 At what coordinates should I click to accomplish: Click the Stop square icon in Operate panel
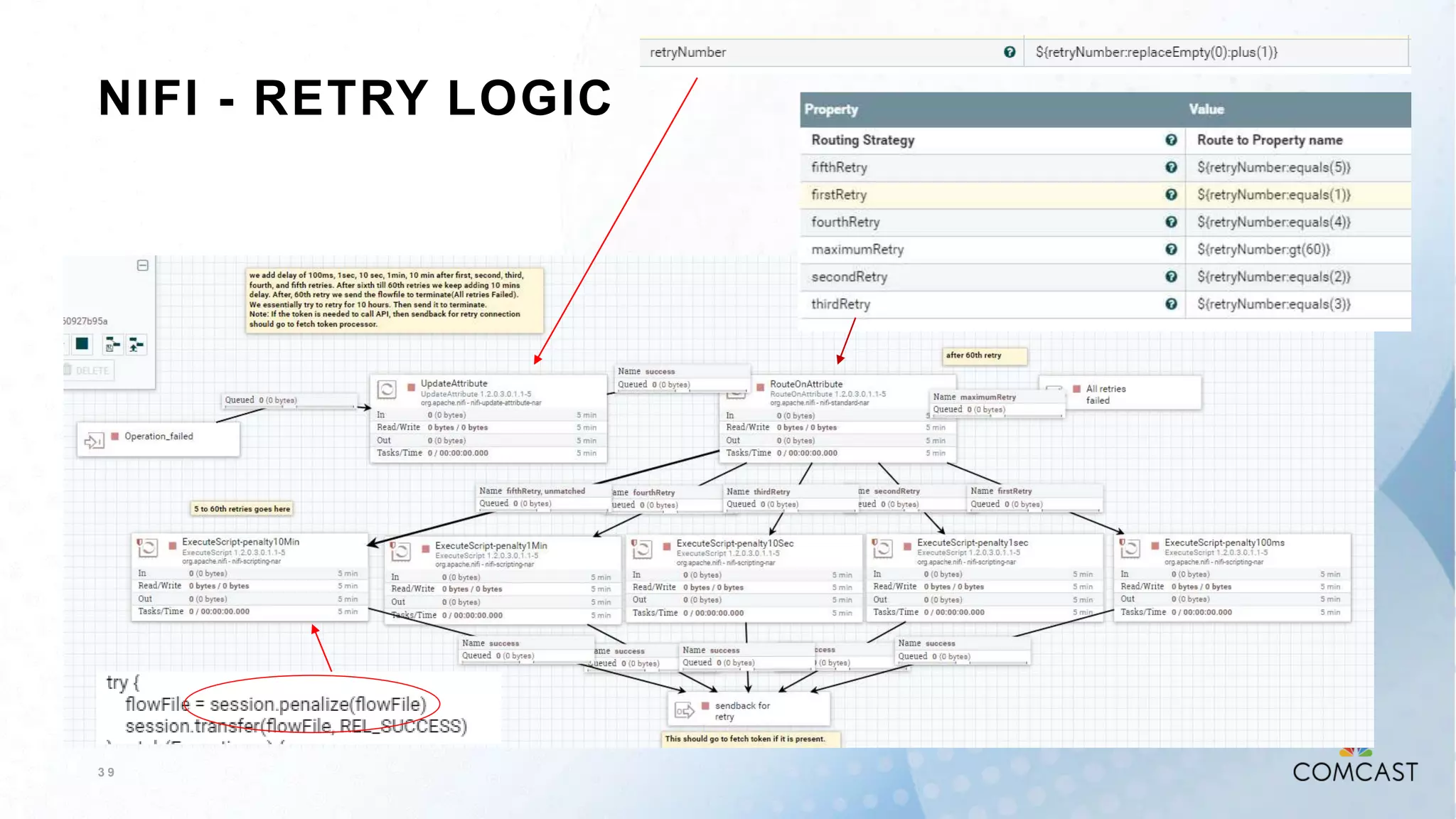pos(82,344)
